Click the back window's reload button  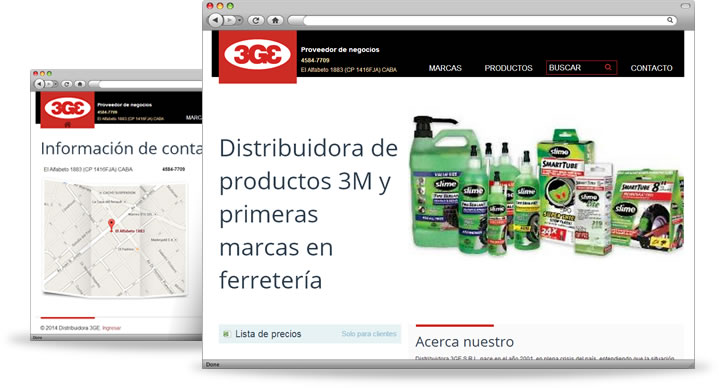(x=66, y=84)
